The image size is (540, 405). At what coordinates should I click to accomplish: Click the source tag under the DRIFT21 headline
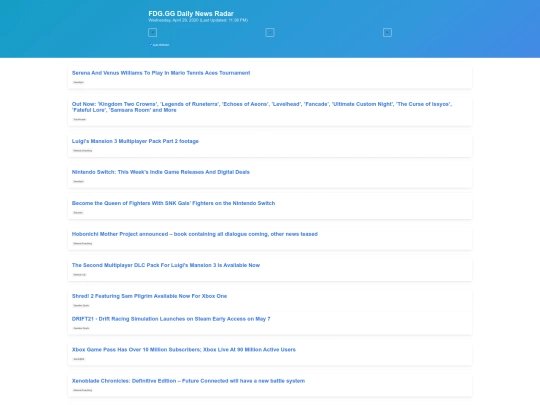point(81,328)
